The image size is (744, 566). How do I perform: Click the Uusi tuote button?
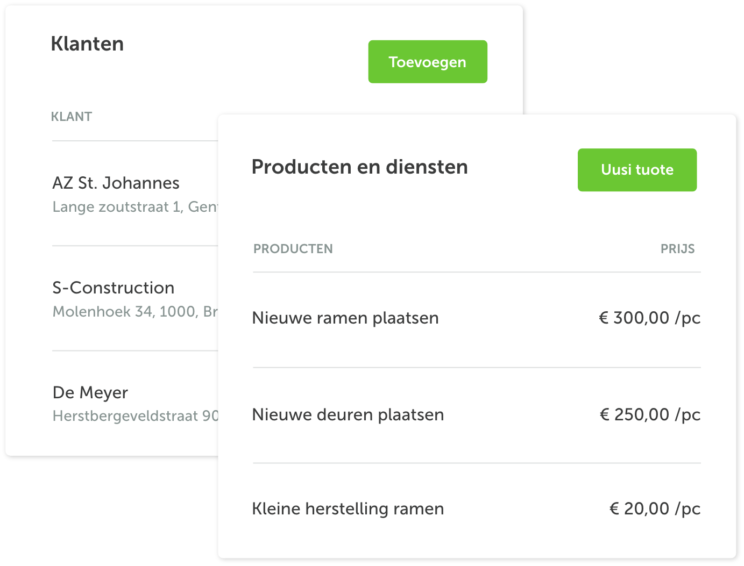(637, 170)
